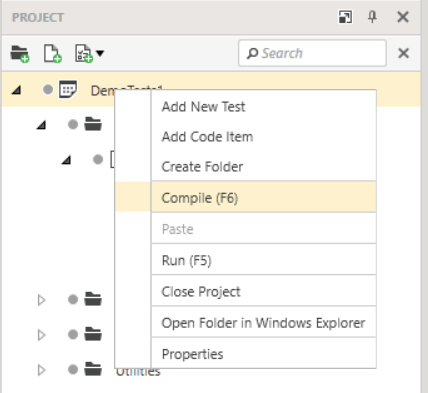Screen dimensions: 428x393
Task: Collapse the third-level expanded tree node
Action: 66,160
